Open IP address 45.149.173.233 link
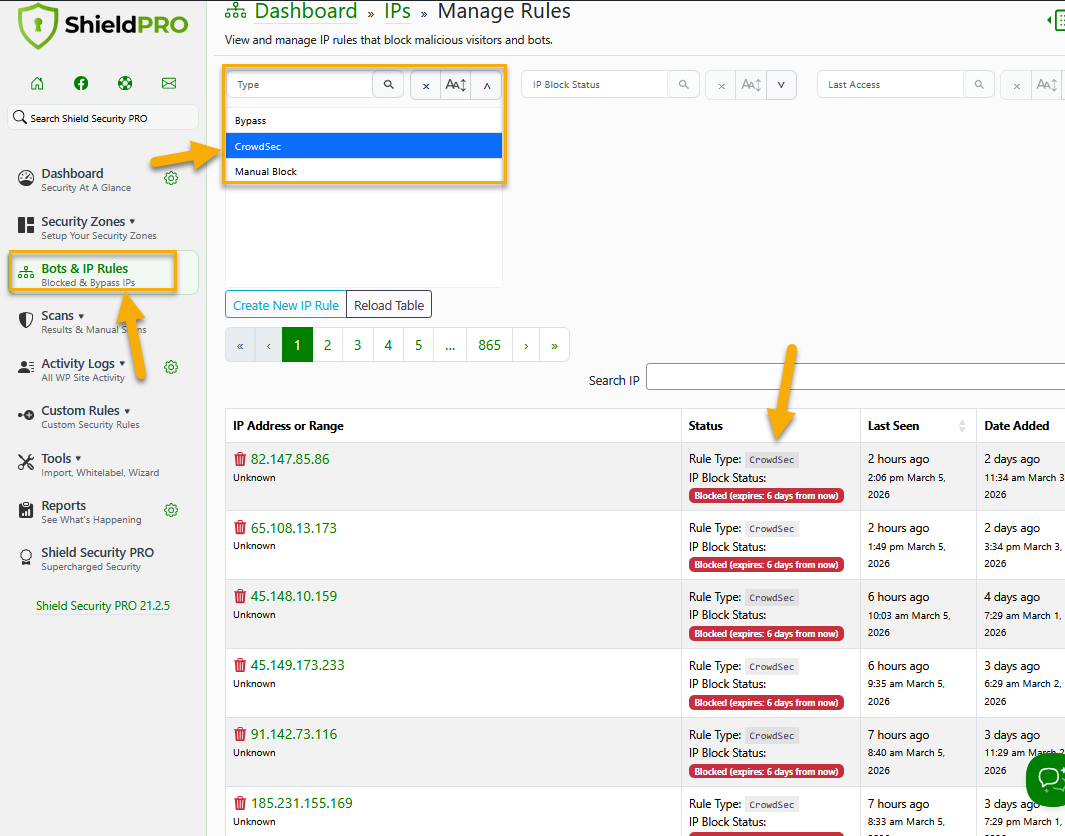1065x836 pixels. (297, 665)
